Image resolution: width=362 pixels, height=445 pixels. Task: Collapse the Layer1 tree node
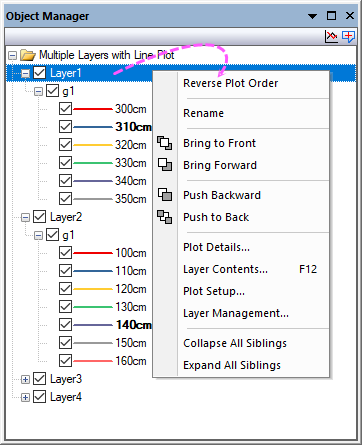tap(25, 73)
